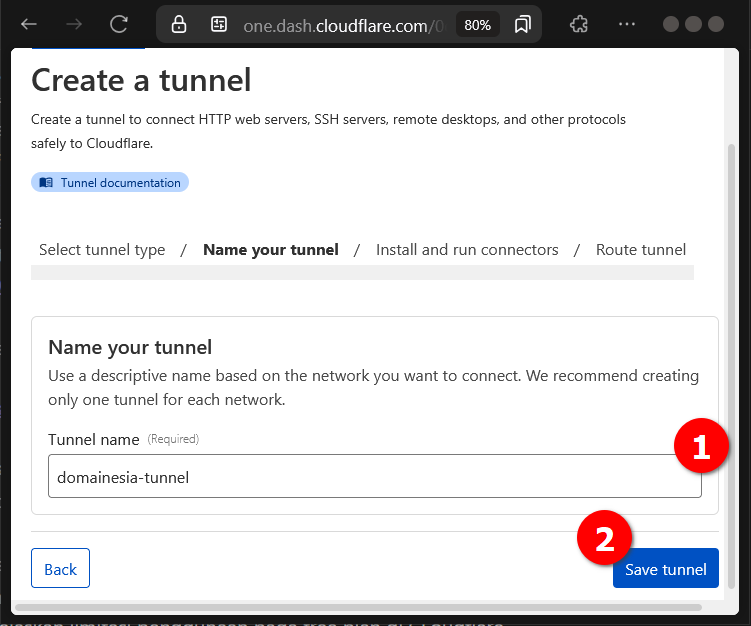Open site permissions icon in address bar

tap(219, 24)
